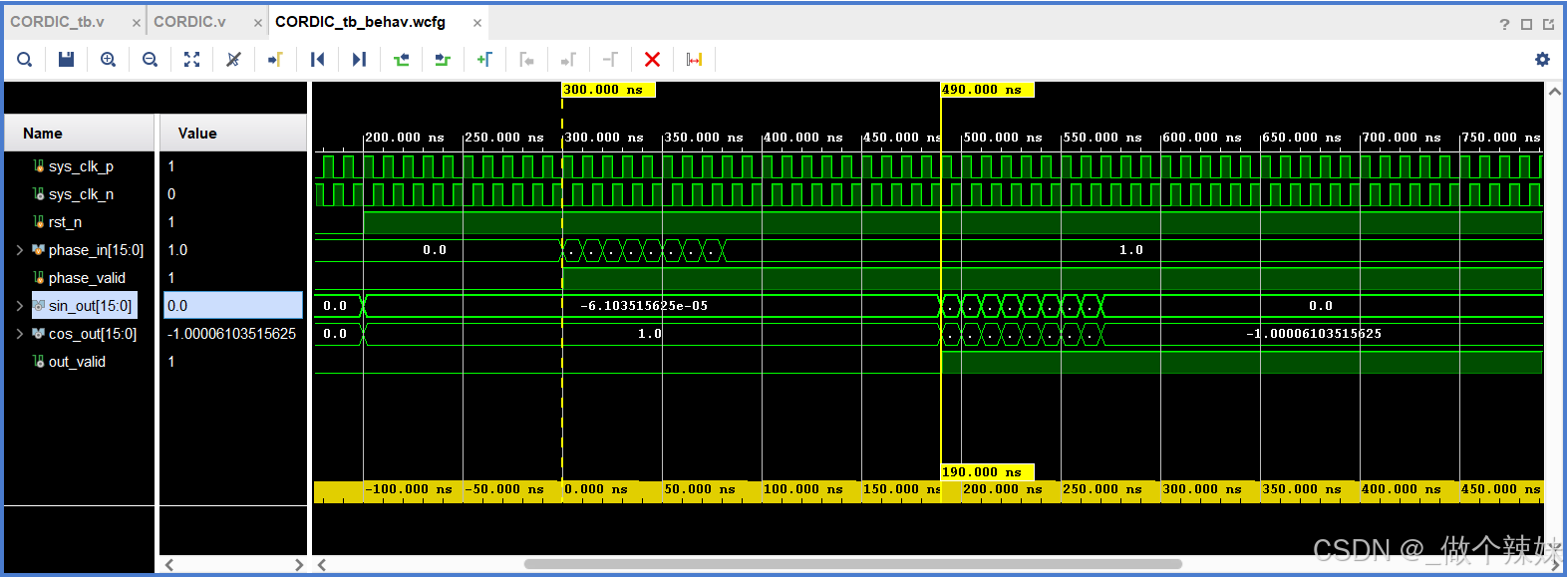This screenshot has height=578, width=1568.
Task: Select the phase_in[15:0] signal name
Action: pyautogui.click(x=96, y=250)
